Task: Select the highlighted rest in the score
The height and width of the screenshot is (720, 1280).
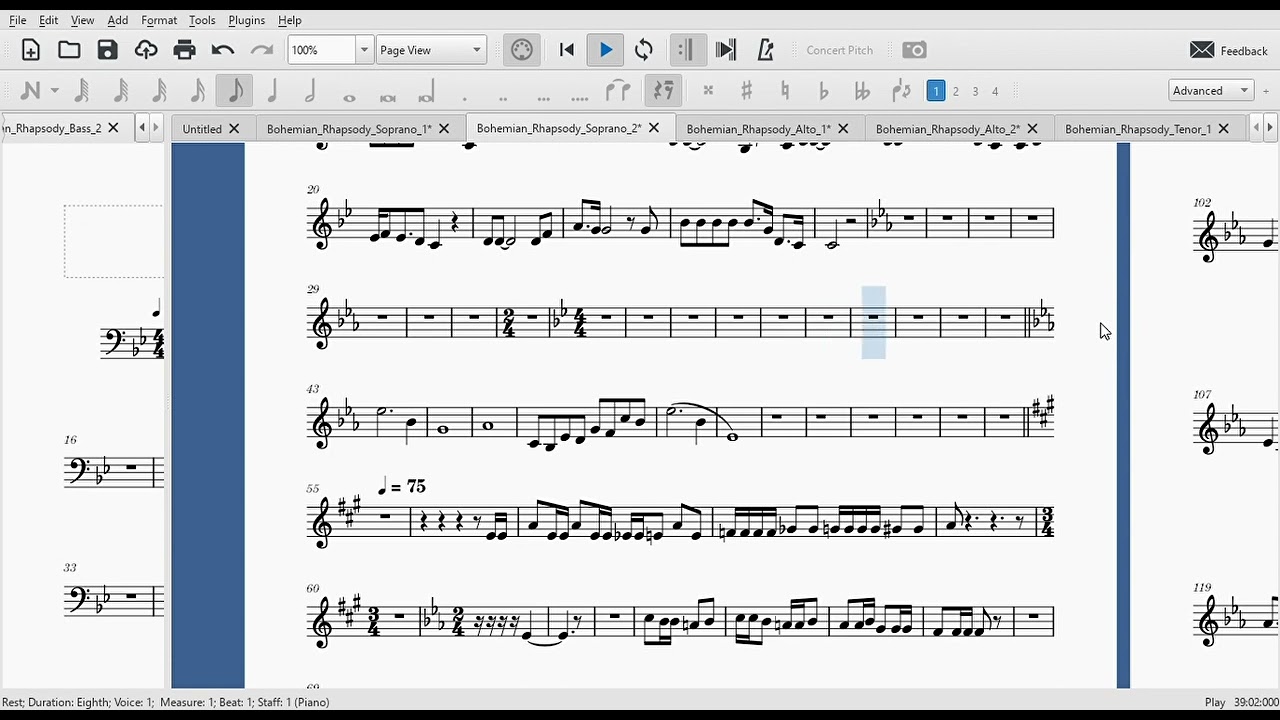Action: [873, 318]
